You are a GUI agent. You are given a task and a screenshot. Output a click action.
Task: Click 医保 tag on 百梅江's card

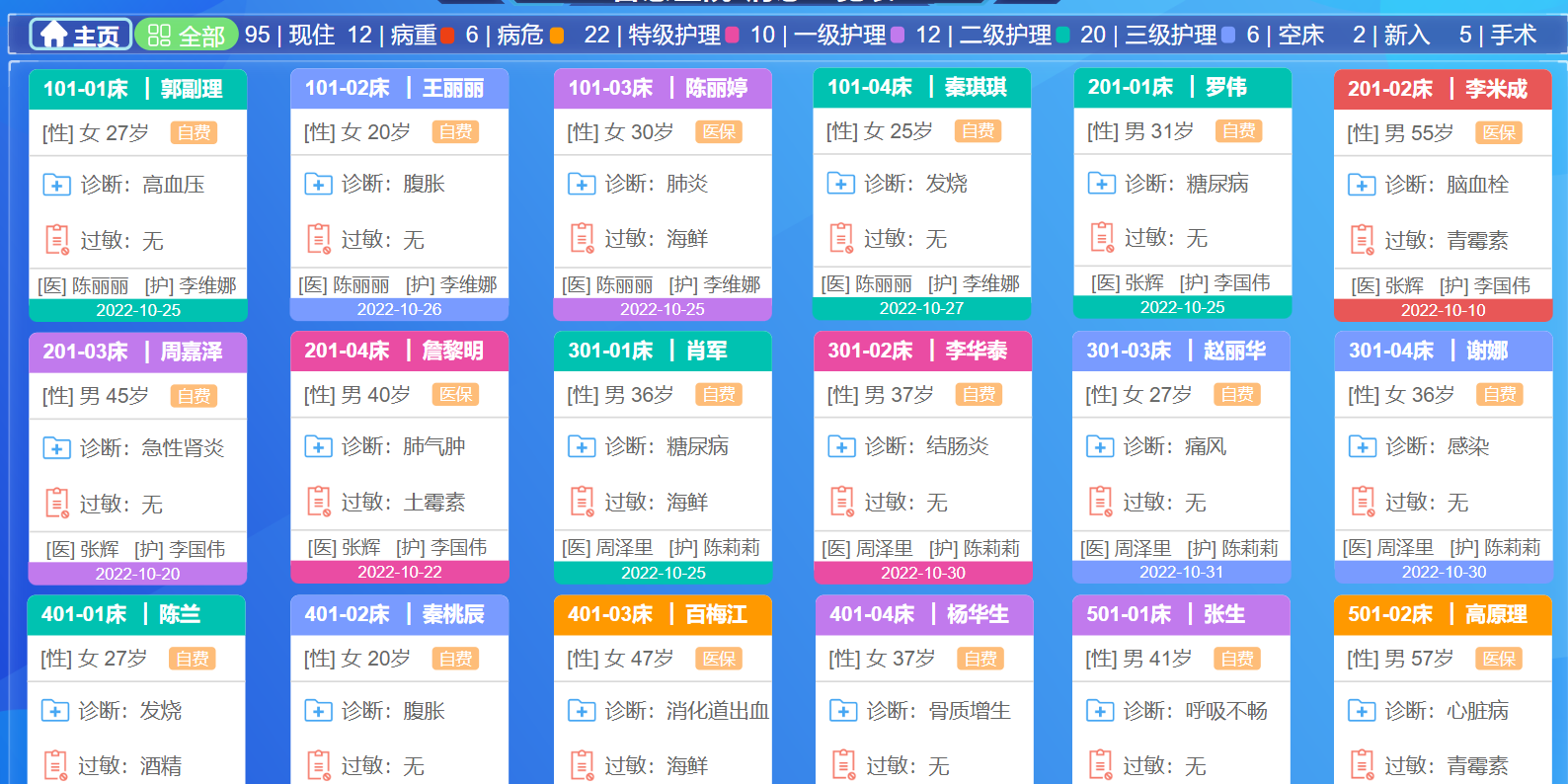tap(718, 659)
